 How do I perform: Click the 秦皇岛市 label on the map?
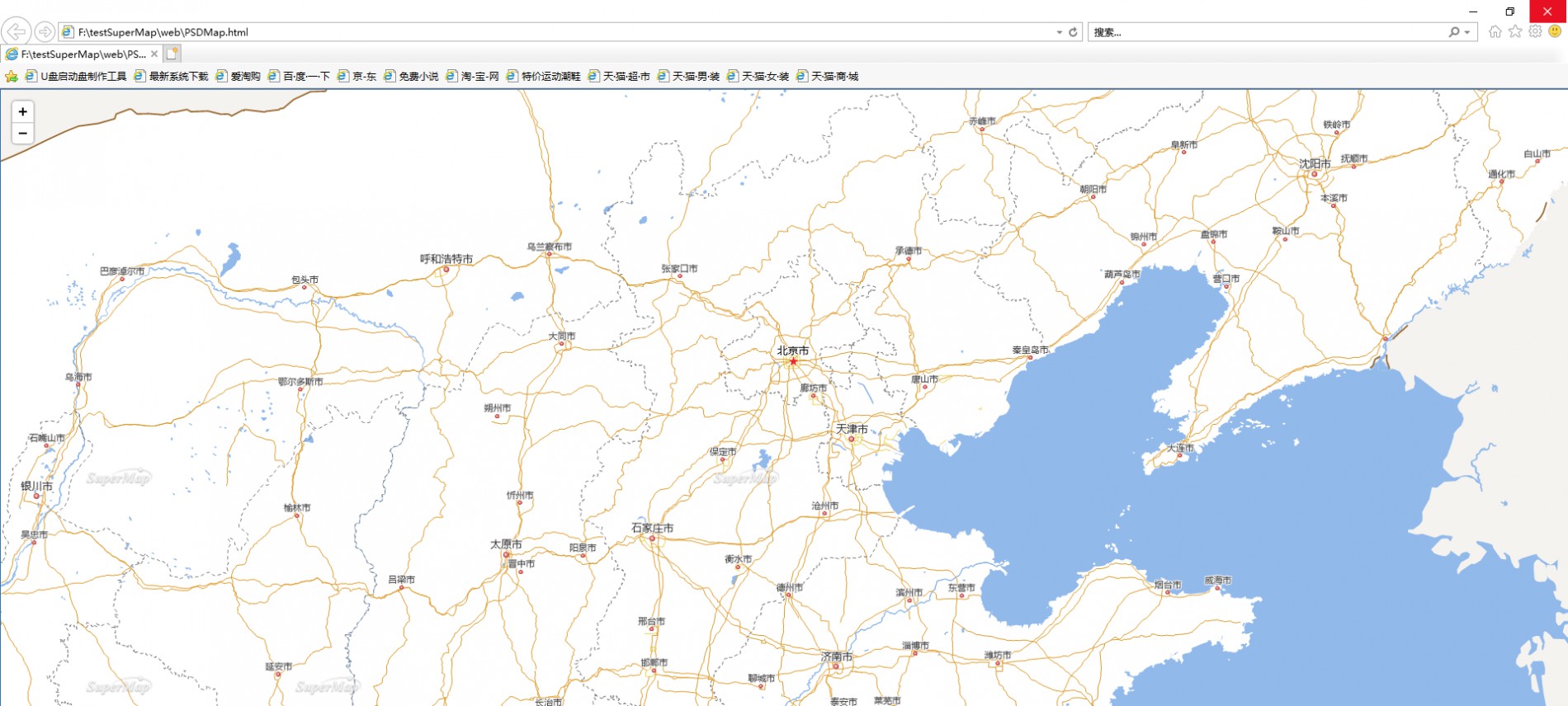pos(1031,350)
